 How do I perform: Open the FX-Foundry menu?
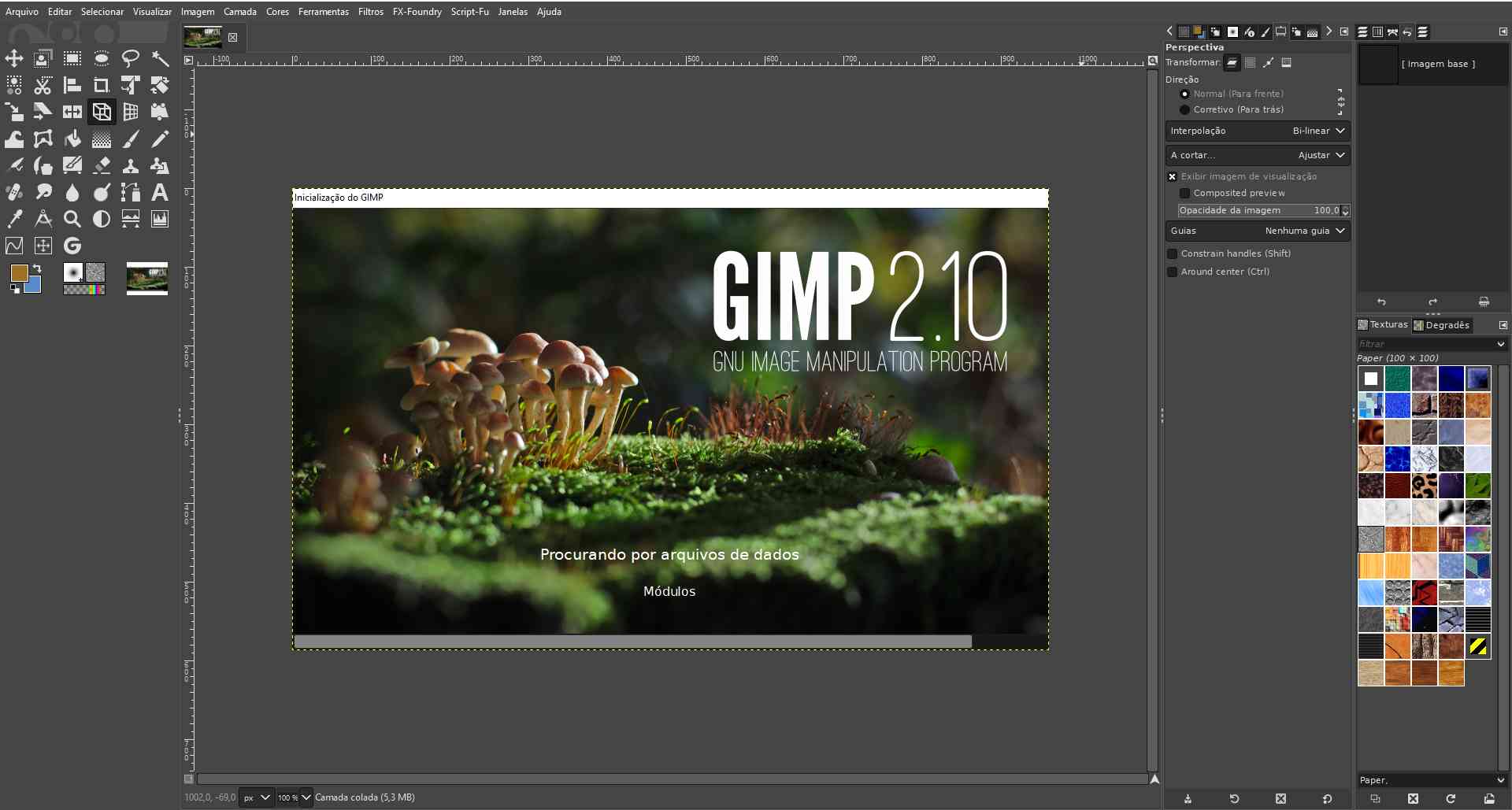(417, 12)
